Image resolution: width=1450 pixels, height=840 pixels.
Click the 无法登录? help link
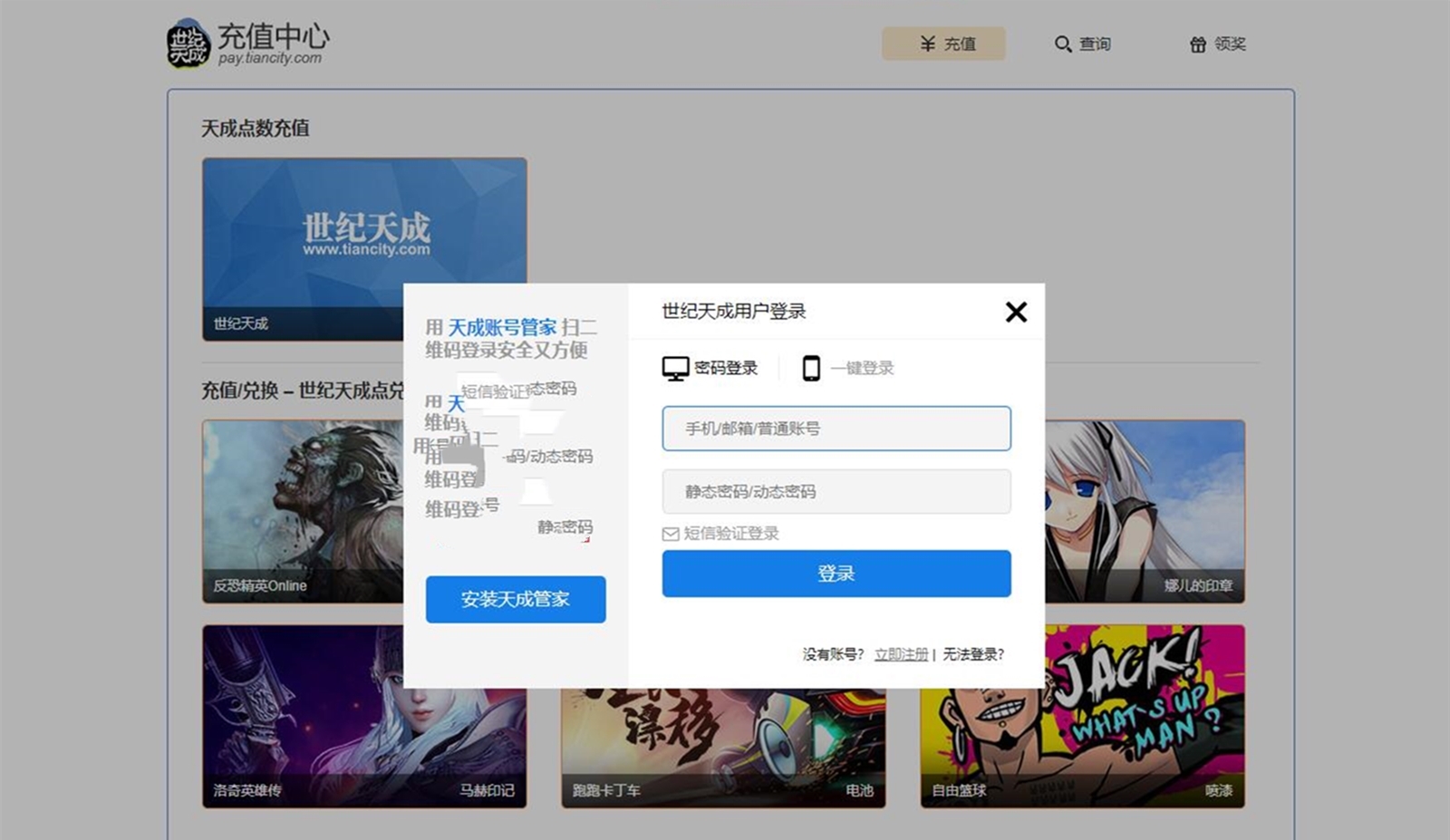tap(971, 653)
